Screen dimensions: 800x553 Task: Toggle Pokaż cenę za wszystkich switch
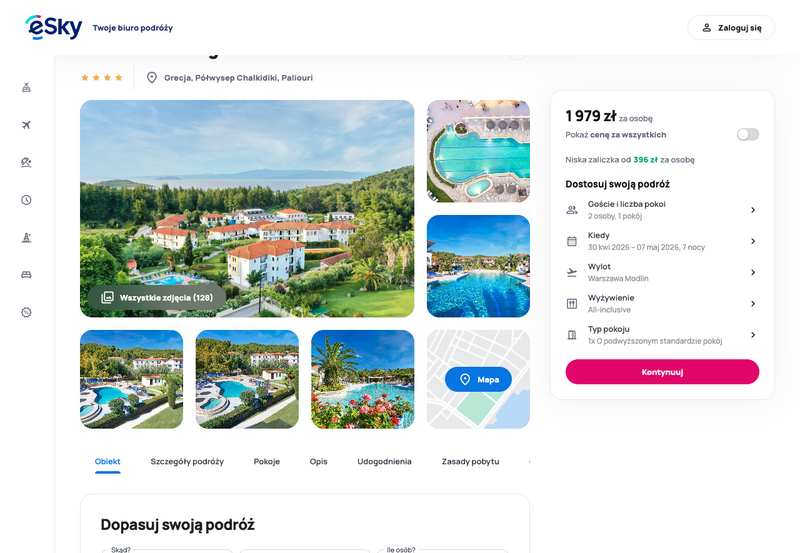(747, 134)
